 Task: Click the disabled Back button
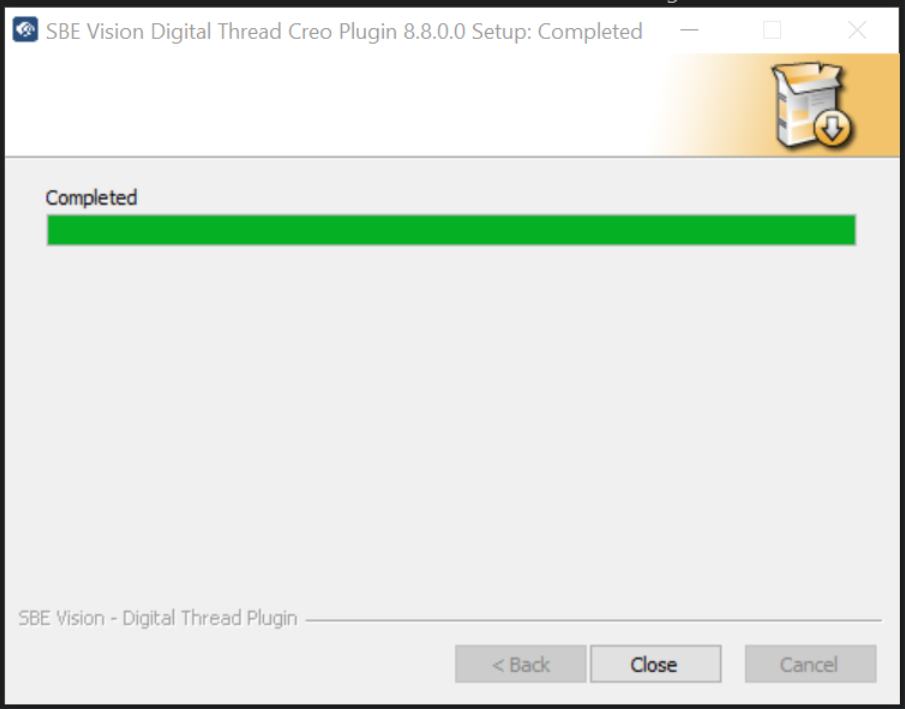pos(521,664)
